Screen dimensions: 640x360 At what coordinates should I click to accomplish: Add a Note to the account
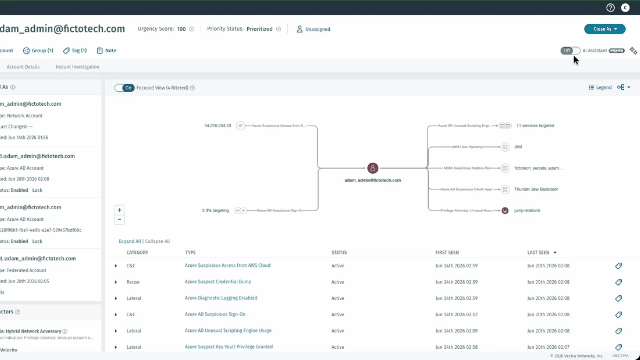coord(107,51)
